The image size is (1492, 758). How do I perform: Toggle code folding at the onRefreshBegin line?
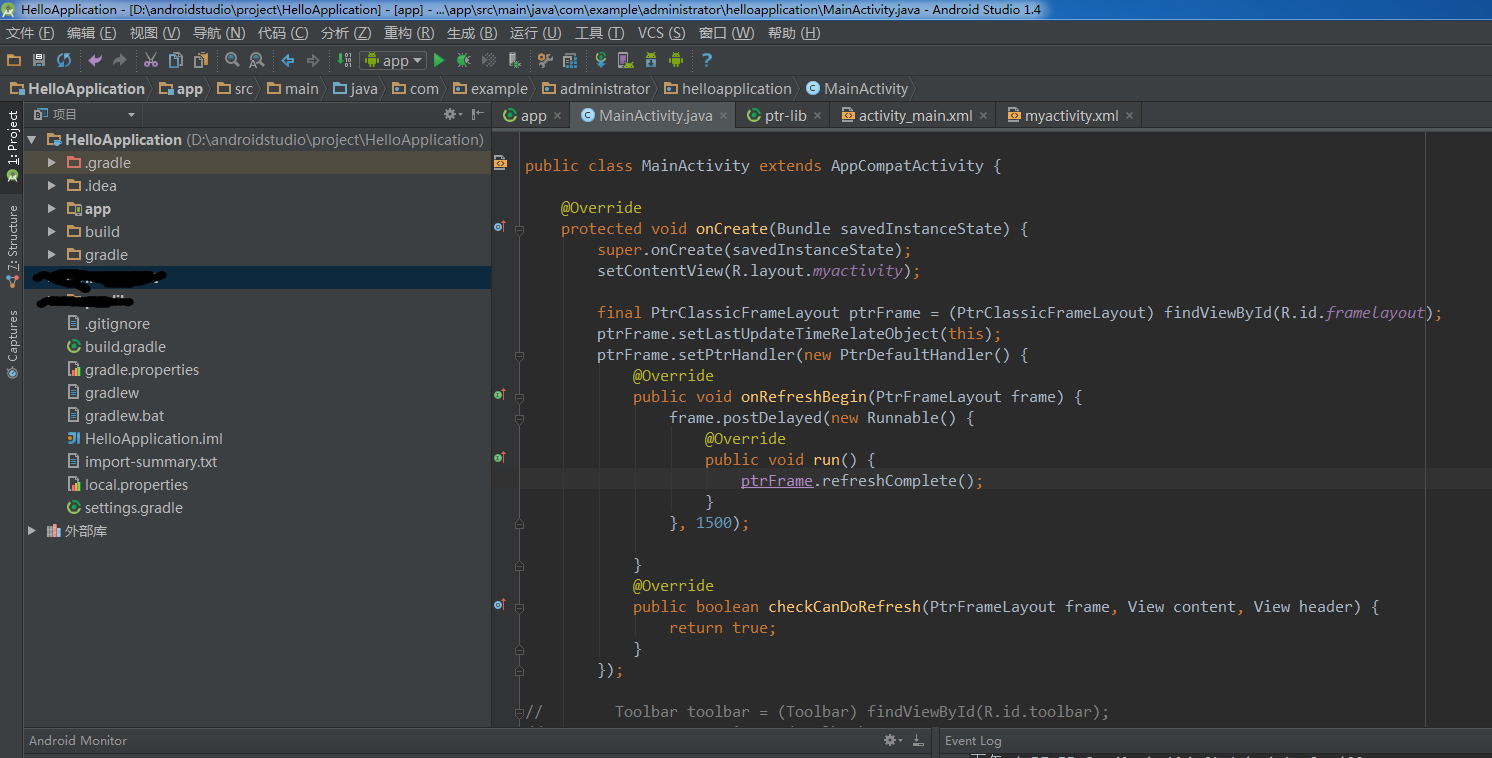click(x=520, y=397)
